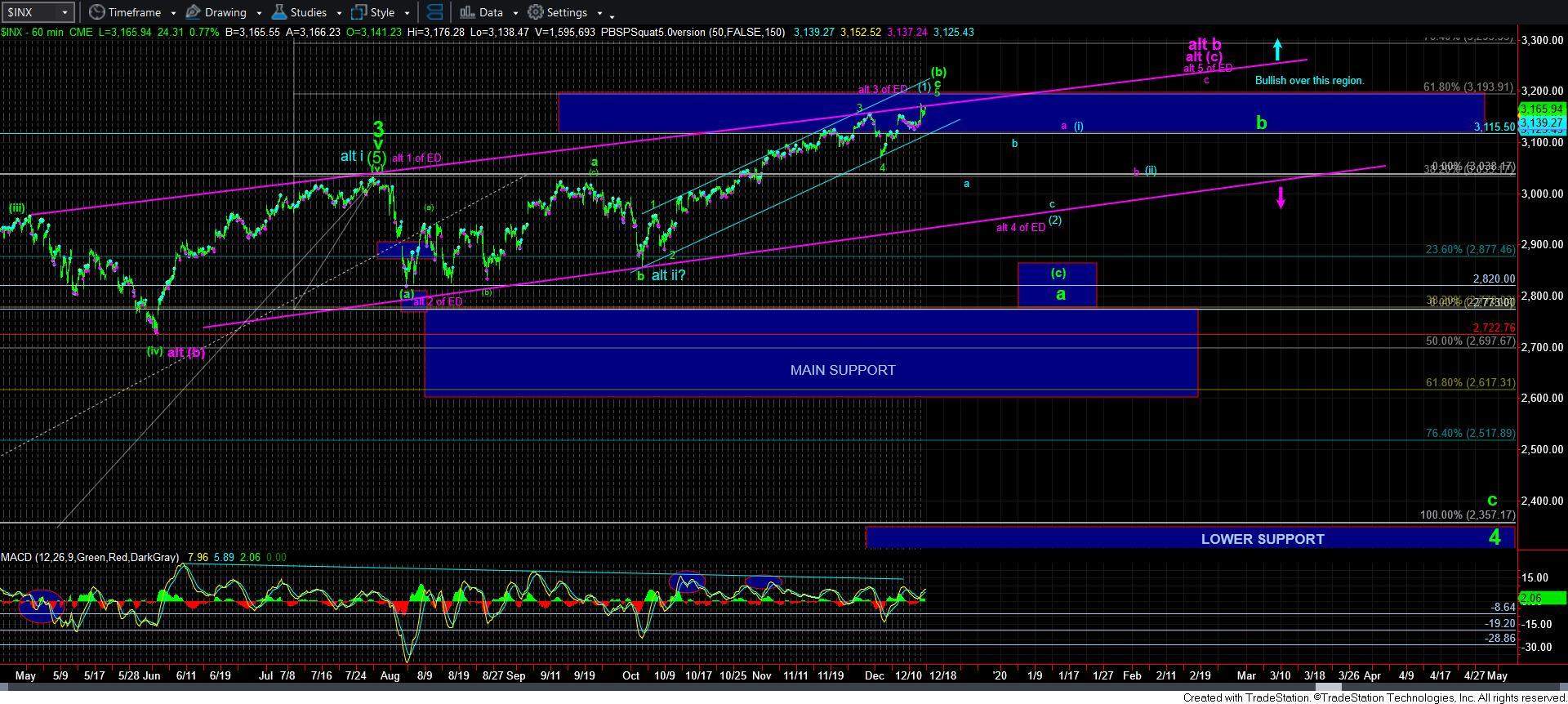Select the magenta down arrow drawing
Screen dimensions: 1568x704
(1281, 198)
